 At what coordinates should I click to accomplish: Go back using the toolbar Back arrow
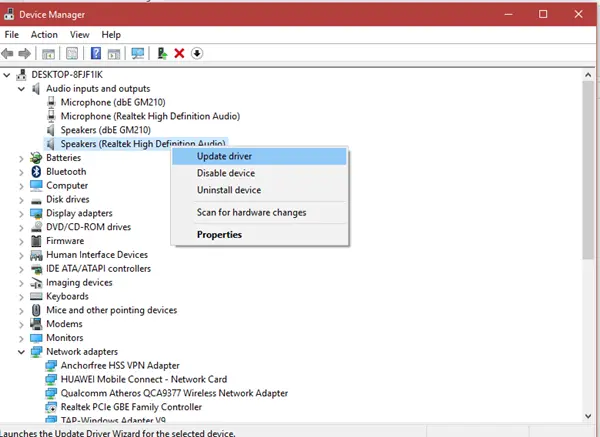tap(7, 54)
